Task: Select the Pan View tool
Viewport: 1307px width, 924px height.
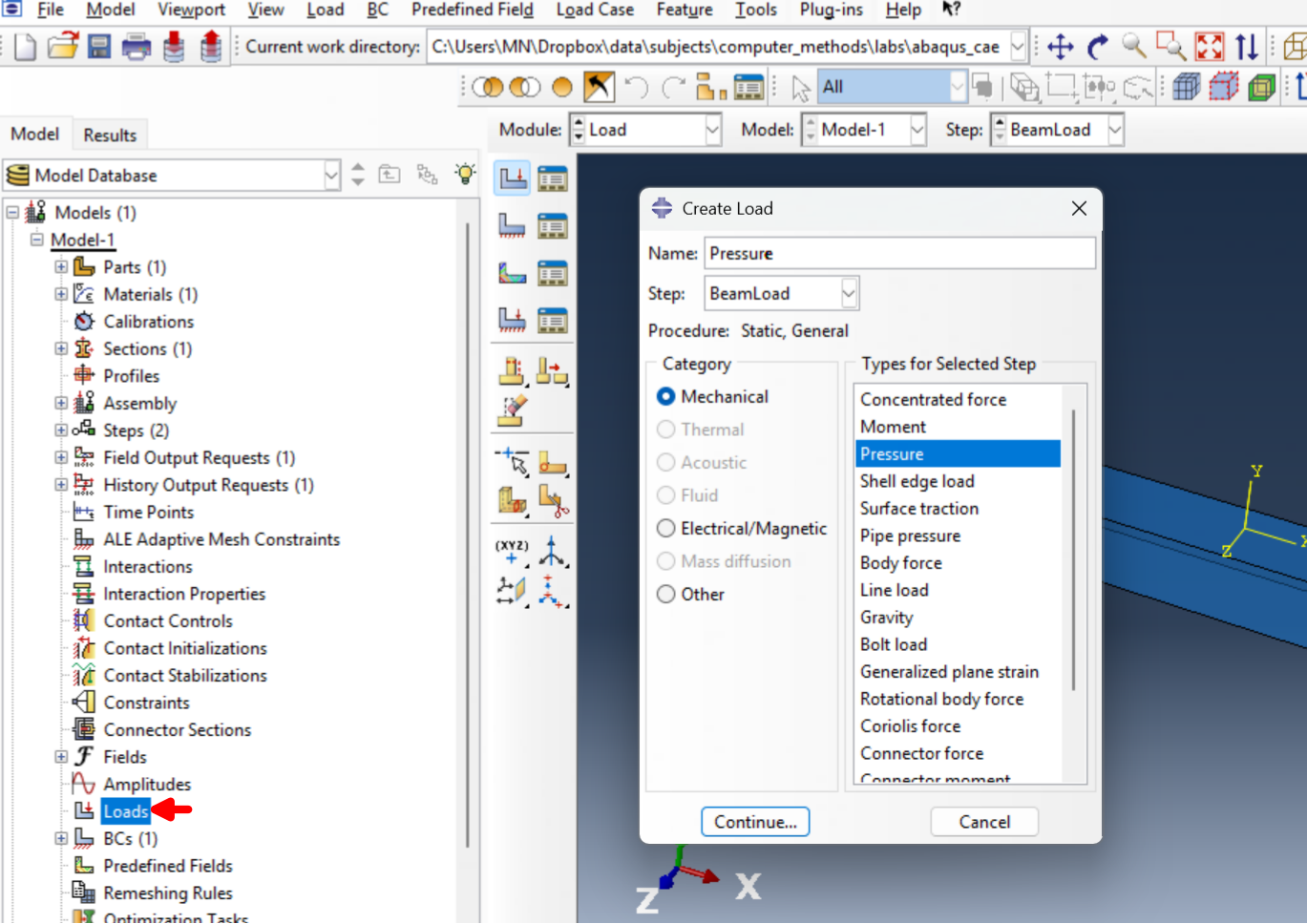Action: tap(1061, 46)
